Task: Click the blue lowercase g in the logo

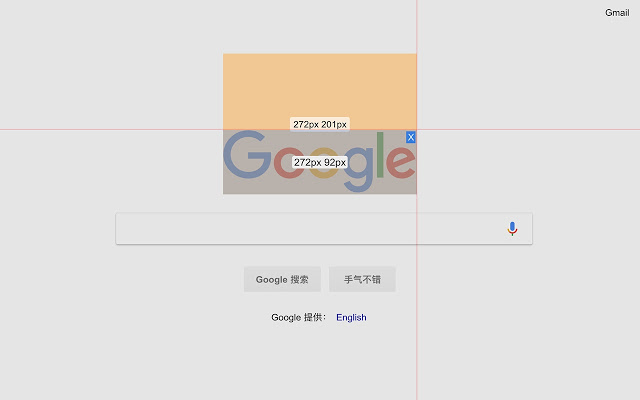Action: click(x=358, y=169)
